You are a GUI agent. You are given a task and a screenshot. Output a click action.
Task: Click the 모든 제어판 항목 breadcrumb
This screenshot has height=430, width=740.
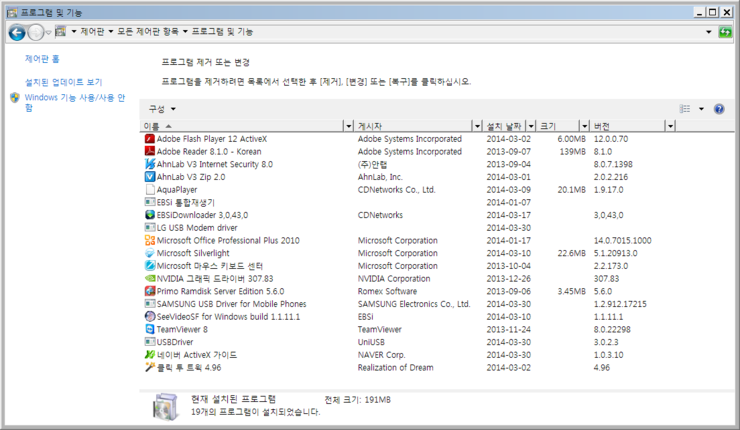coord(148,32)
